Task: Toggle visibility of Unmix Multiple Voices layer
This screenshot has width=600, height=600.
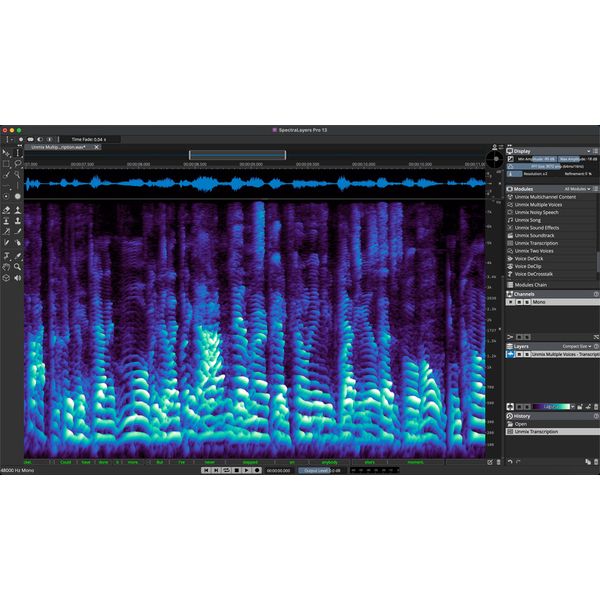Action: coord(519,355)
